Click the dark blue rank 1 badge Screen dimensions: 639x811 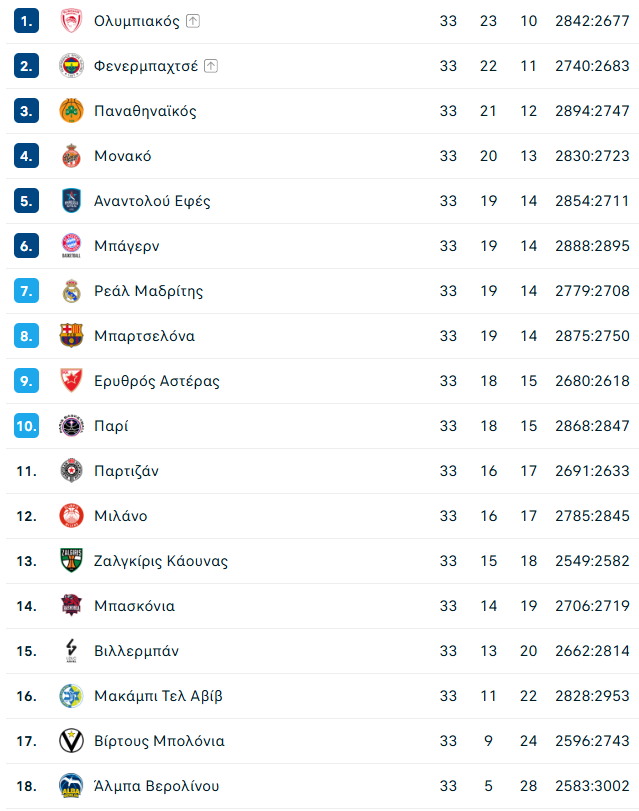[x=26, y=21]
